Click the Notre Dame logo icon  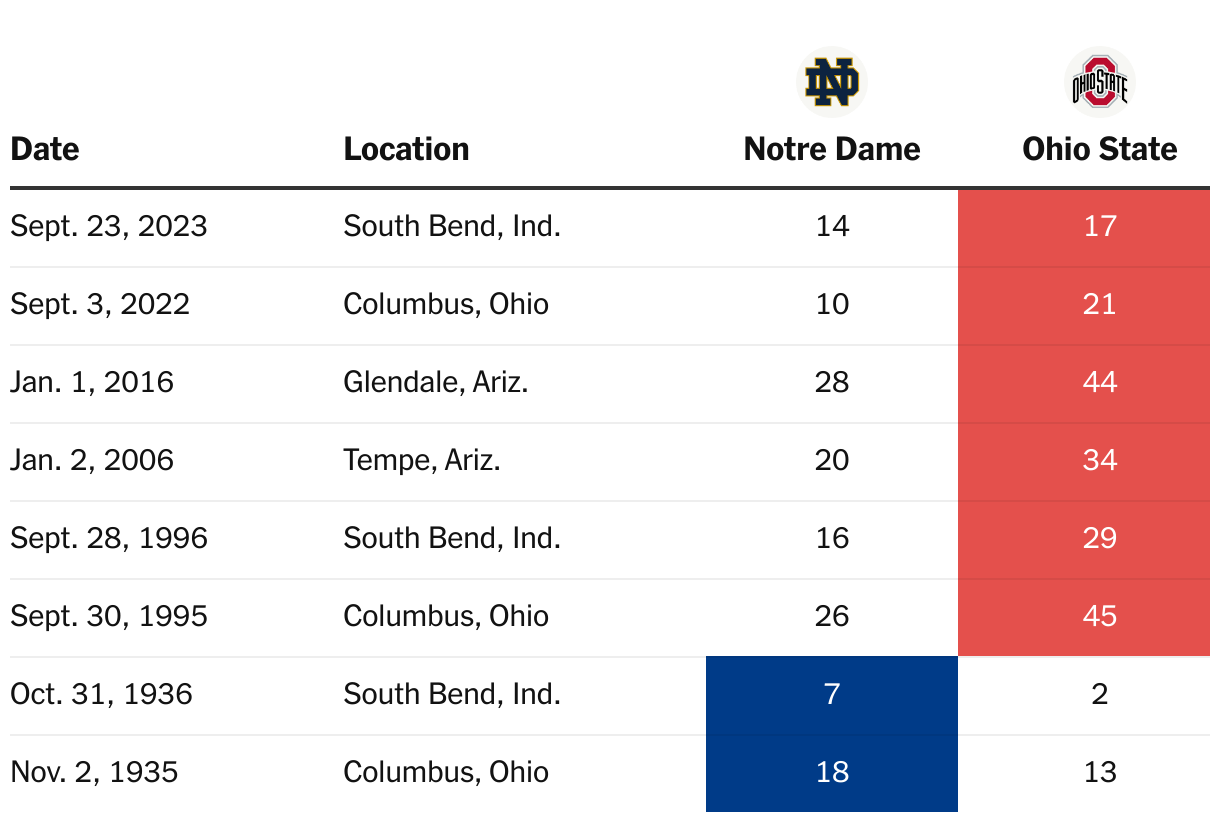click(x=831, y=82)
